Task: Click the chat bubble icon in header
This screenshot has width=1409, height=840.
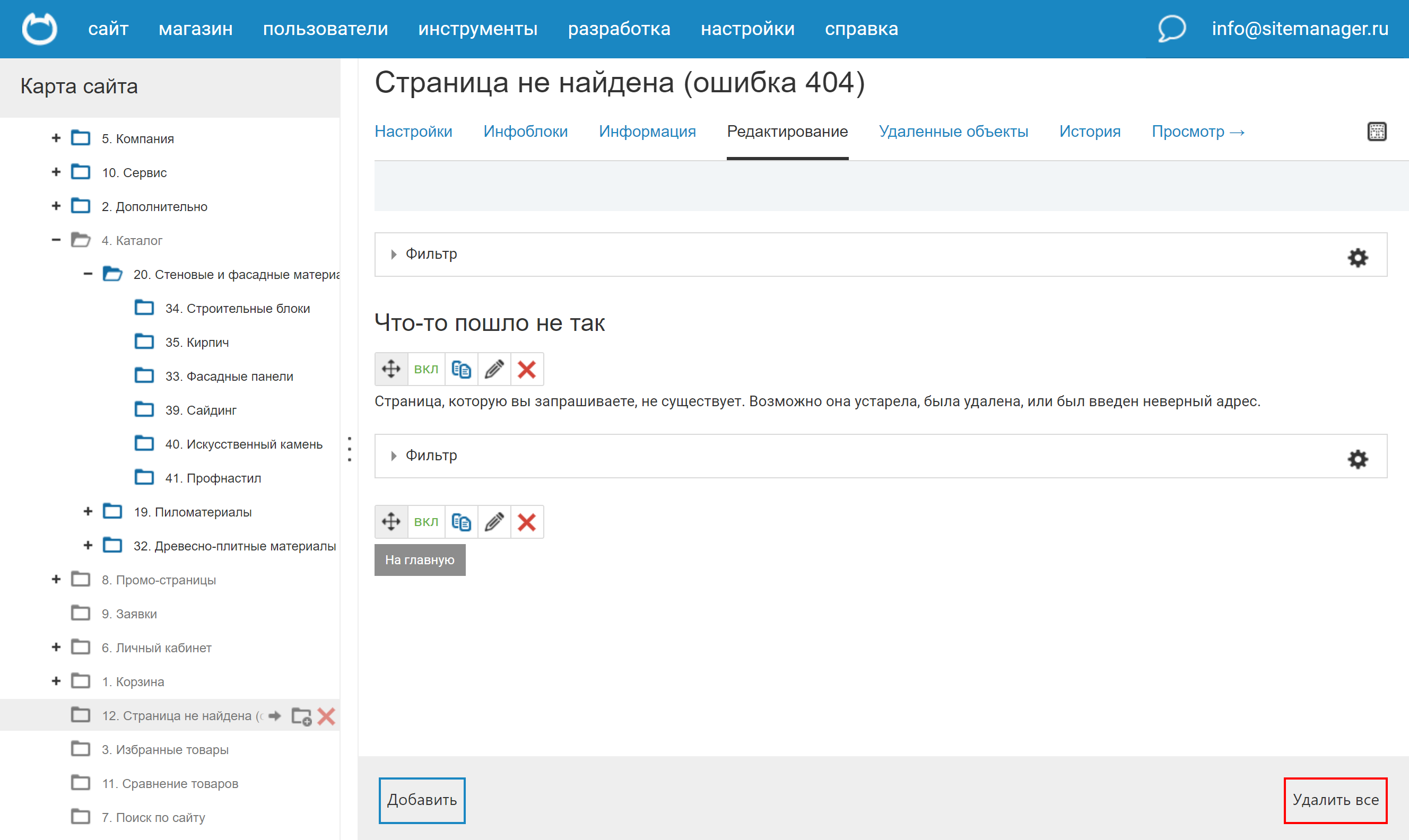Action: pos(1171,28)
